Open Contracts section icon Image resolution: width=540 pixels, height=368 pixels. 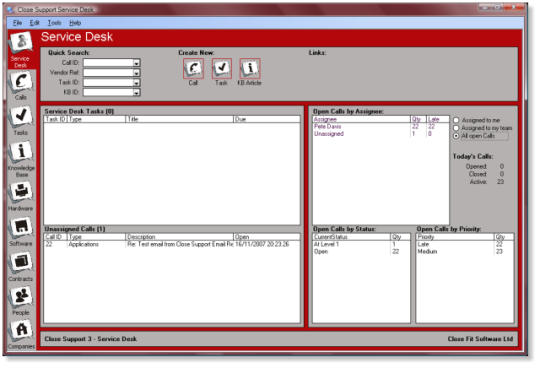(21, 267)
